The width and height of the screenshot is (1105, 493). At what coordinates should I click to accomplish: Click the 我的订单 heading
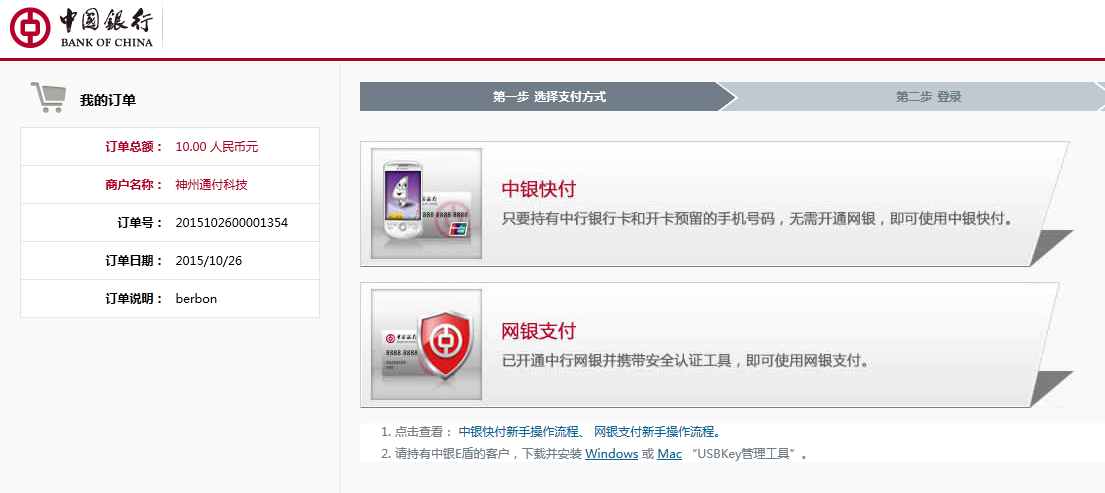(x=108, y=101)
